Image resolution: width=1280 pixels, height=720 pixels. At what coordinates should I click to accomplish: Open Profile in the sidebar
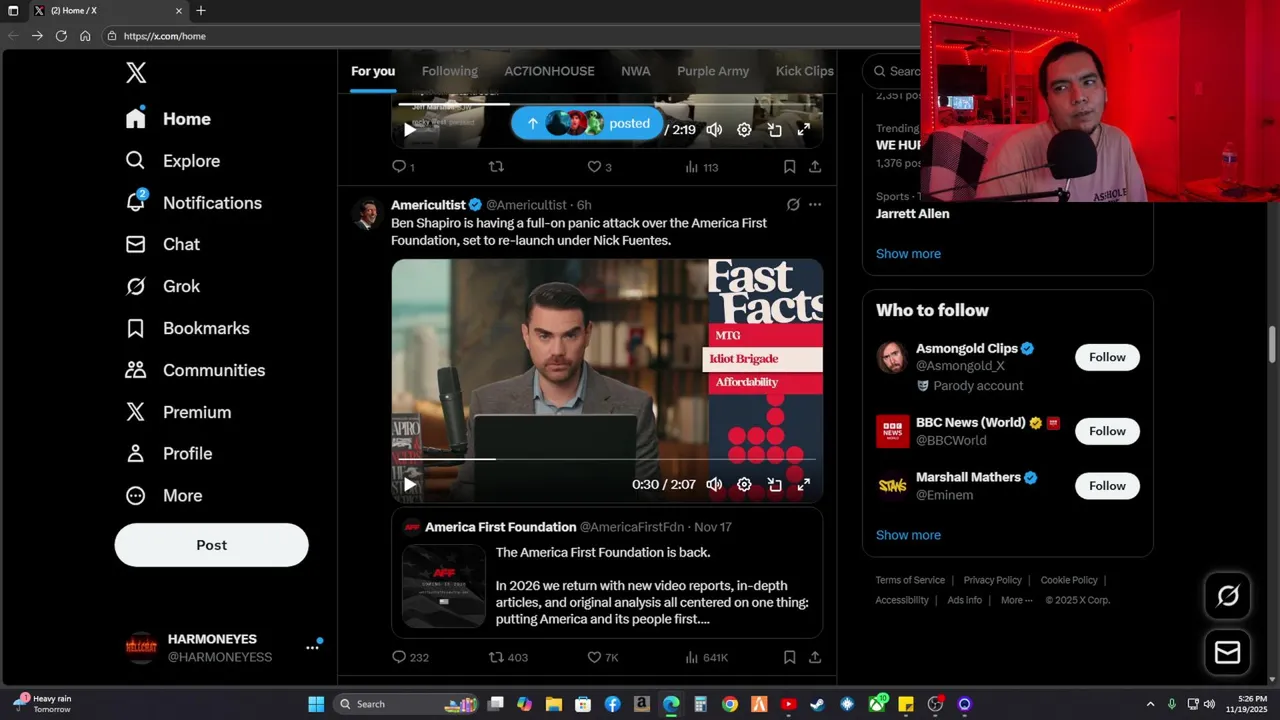(x=168, y=454)
